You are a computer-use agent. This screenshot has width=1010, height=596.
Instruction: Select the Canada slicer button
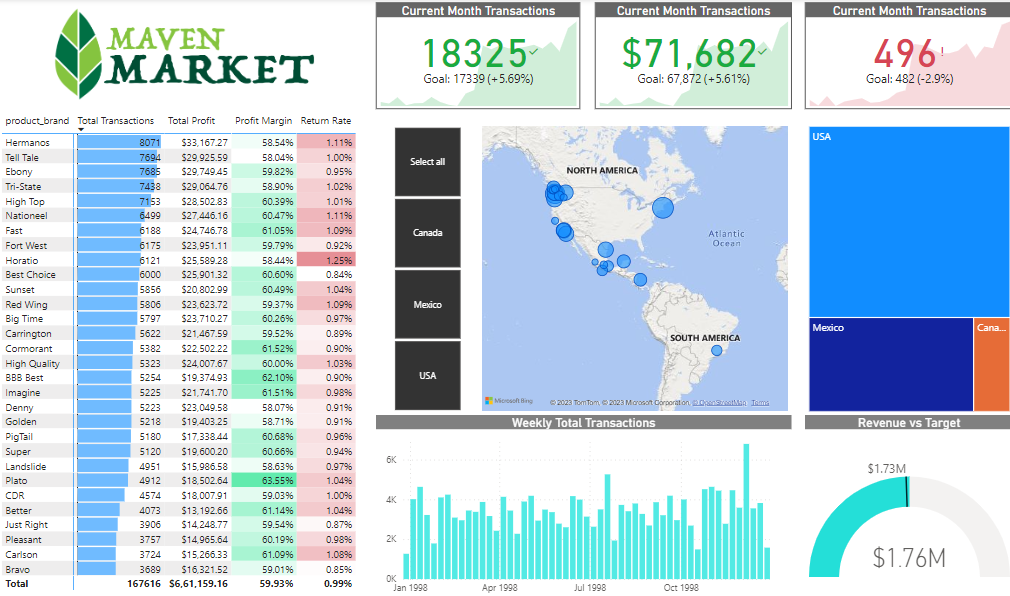(428, 233)
